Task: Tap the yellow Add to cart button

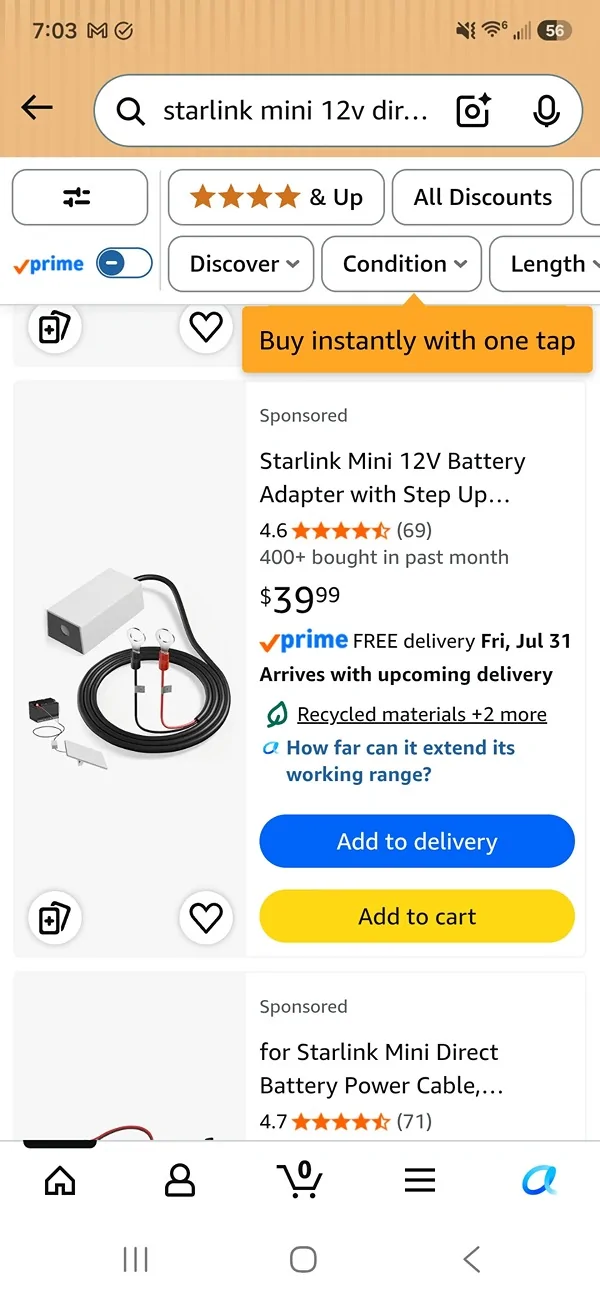Action: pyautogui.click(x=417, y=917)
